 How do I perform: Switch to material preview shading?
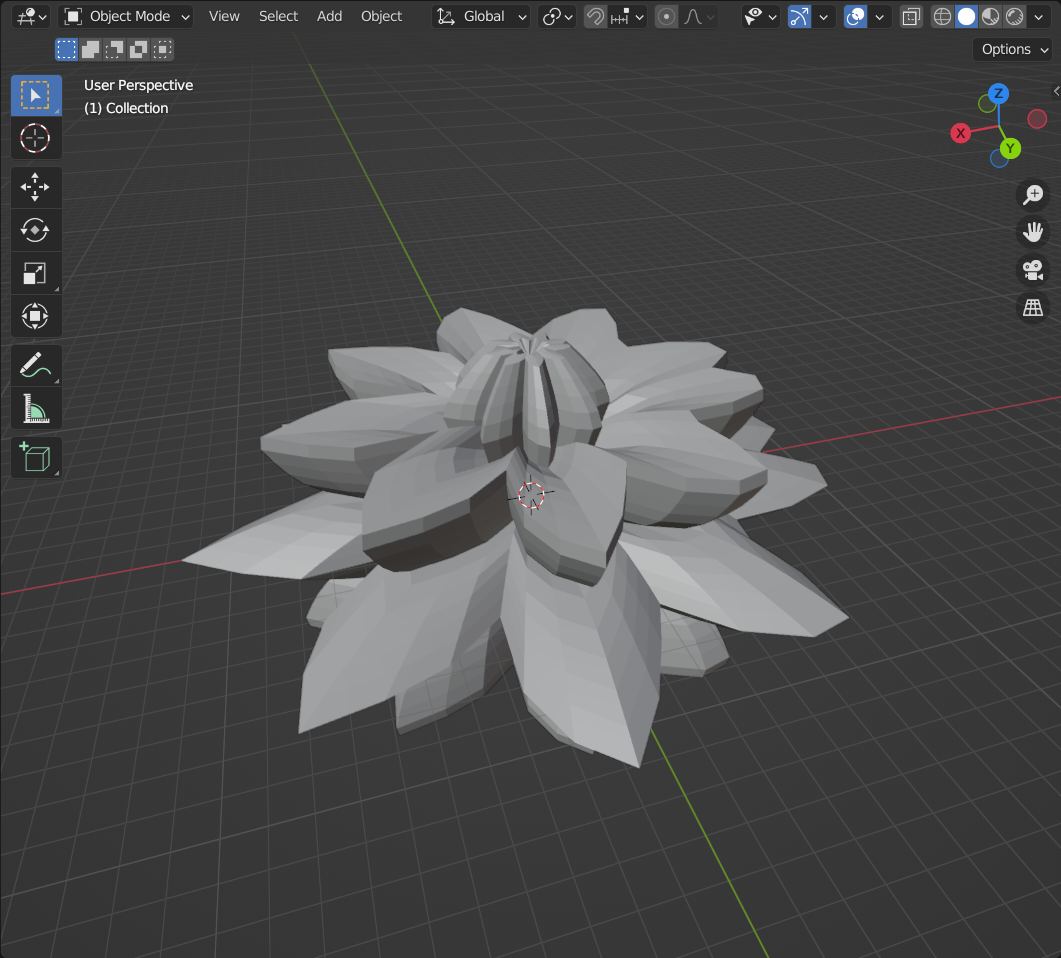coord(991,16)
